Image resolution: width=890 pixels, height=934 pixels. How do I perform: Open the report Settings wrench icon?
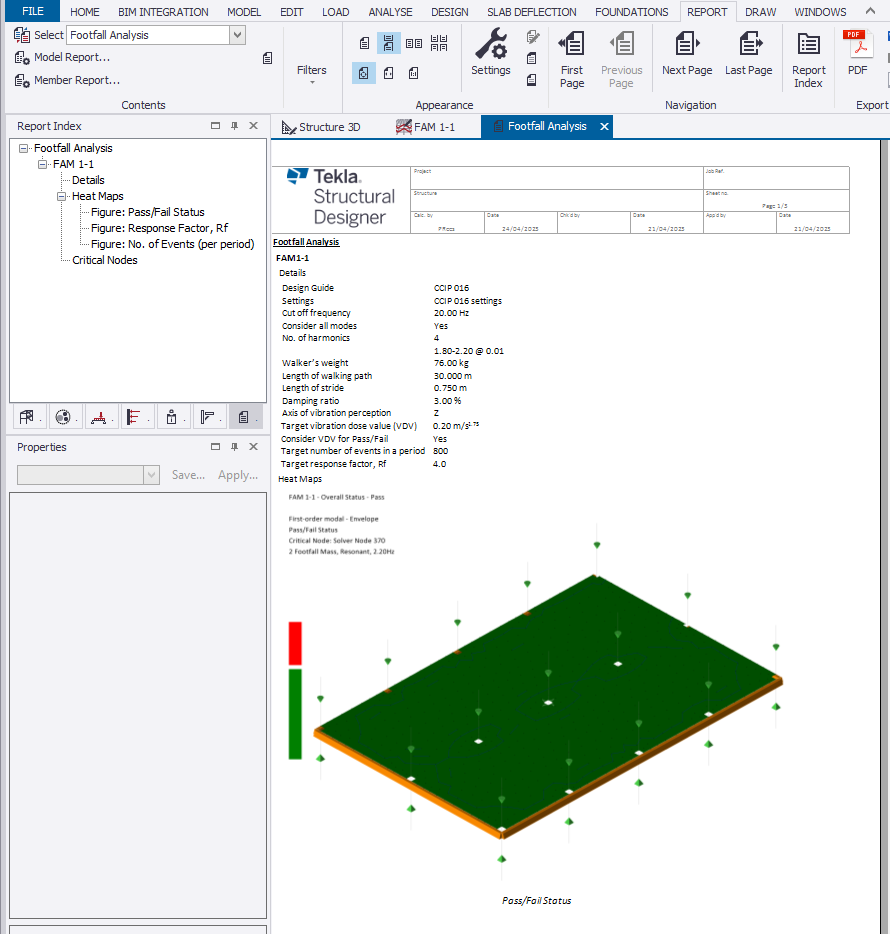click(x=490, y=45)
